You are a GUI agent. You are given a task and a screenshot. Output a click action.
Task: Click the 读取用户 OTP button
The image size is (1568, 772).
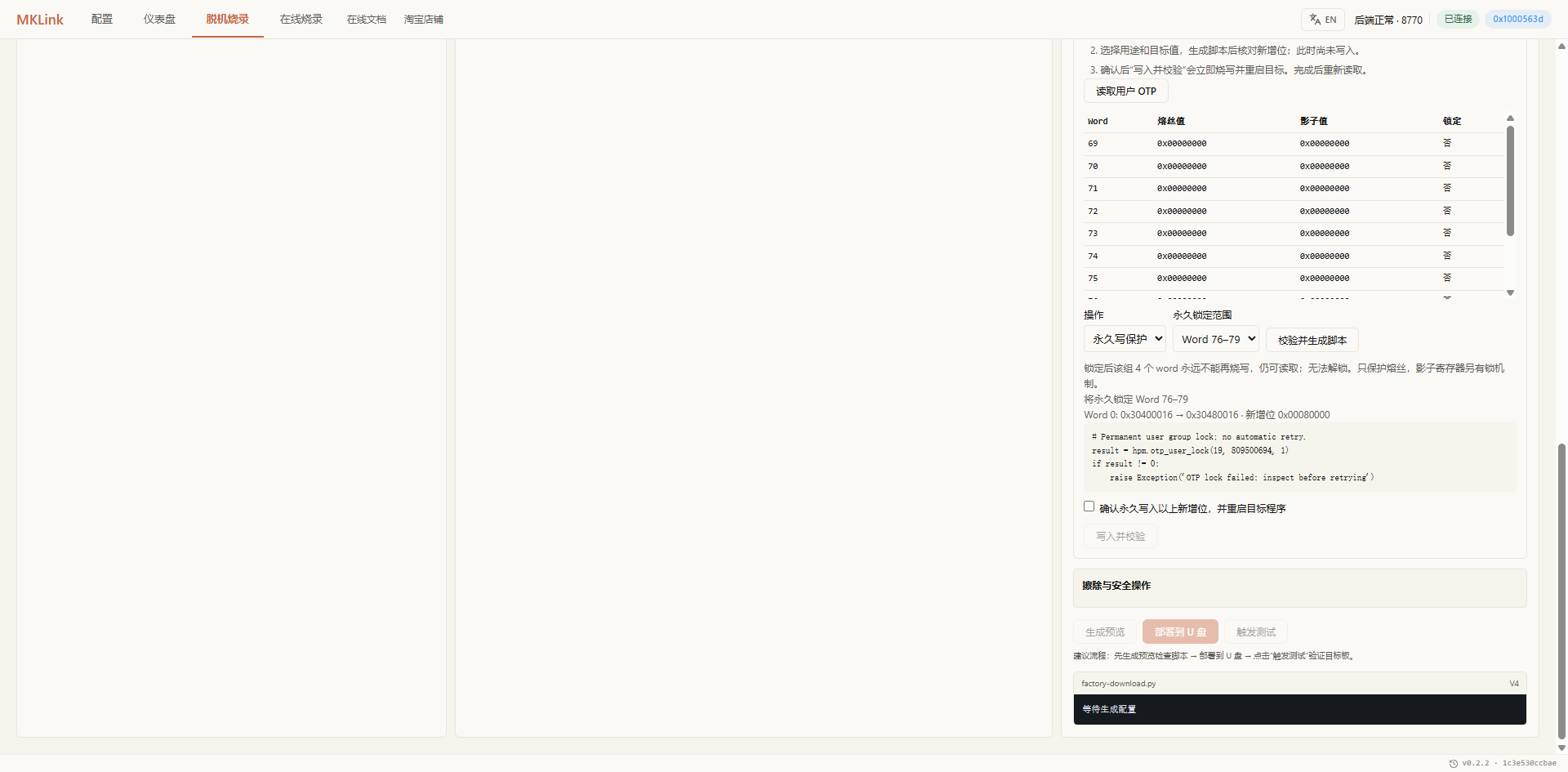click(1126, 91)
